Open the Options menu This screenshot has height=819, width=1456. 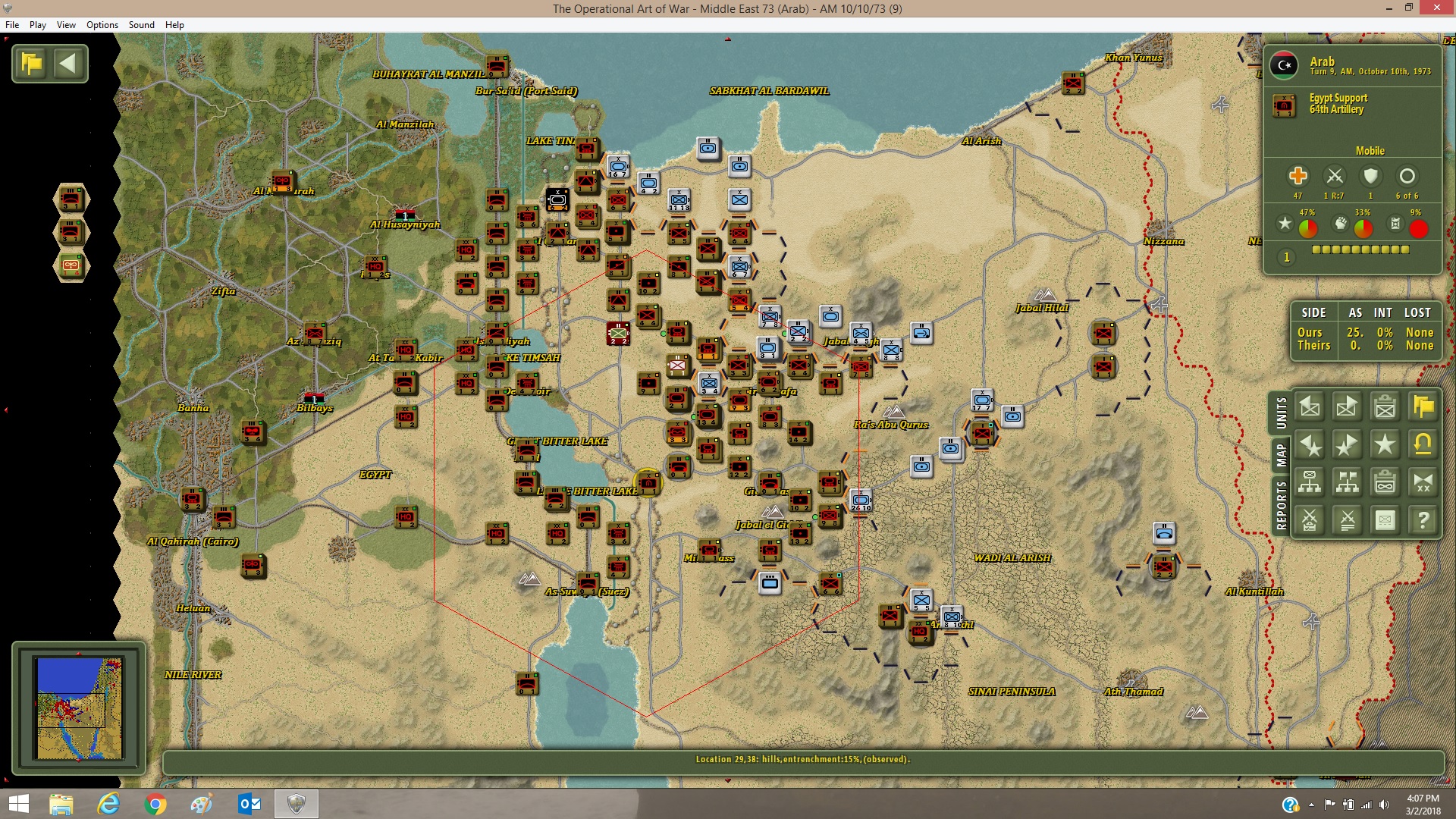tap(102, 24)
